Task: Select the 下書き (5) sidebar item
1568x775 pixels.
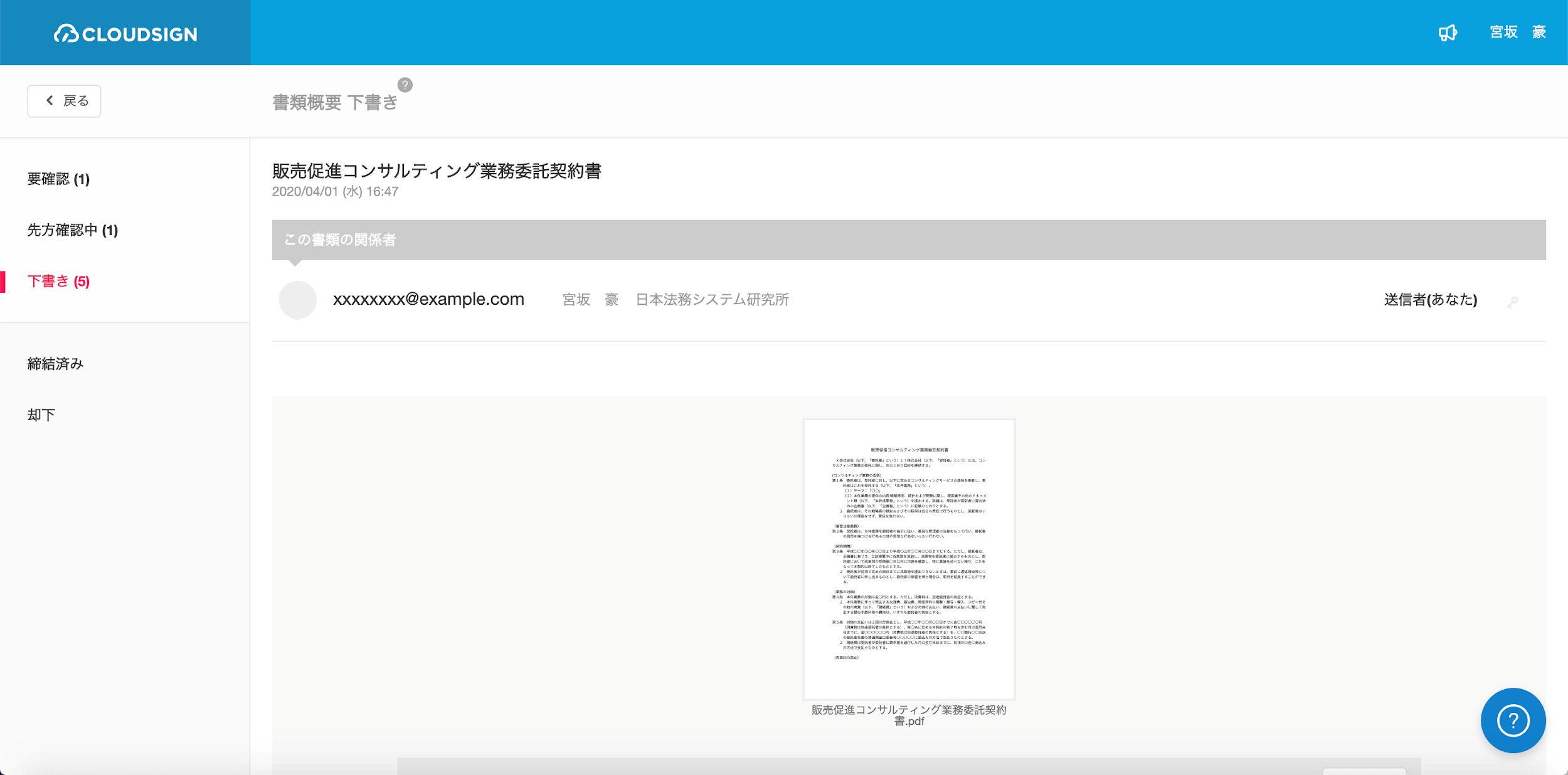Action: (x=58, y=282)
